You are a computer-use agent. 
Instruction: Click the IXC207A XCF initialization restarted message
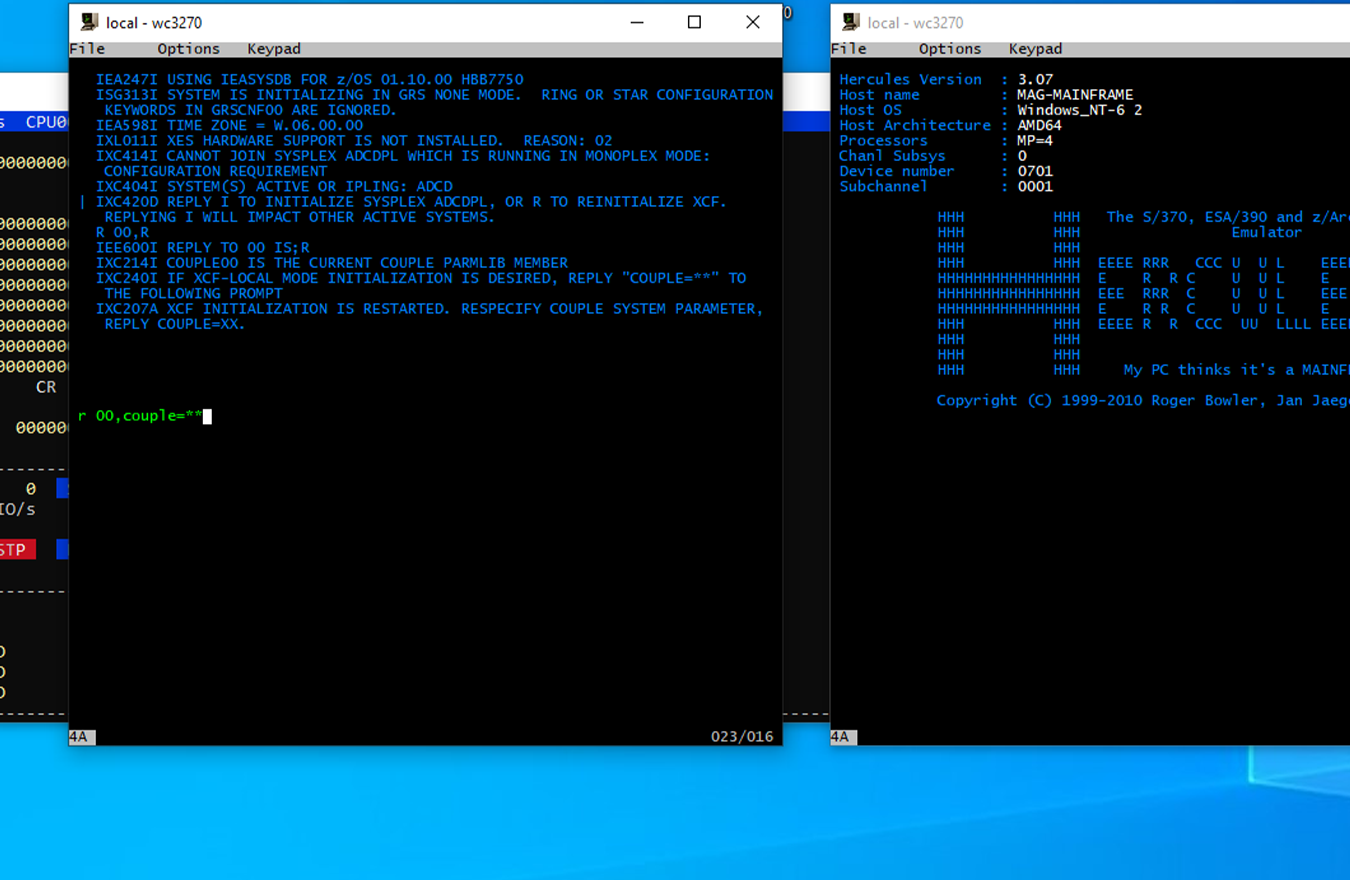(x=430, y=309)
